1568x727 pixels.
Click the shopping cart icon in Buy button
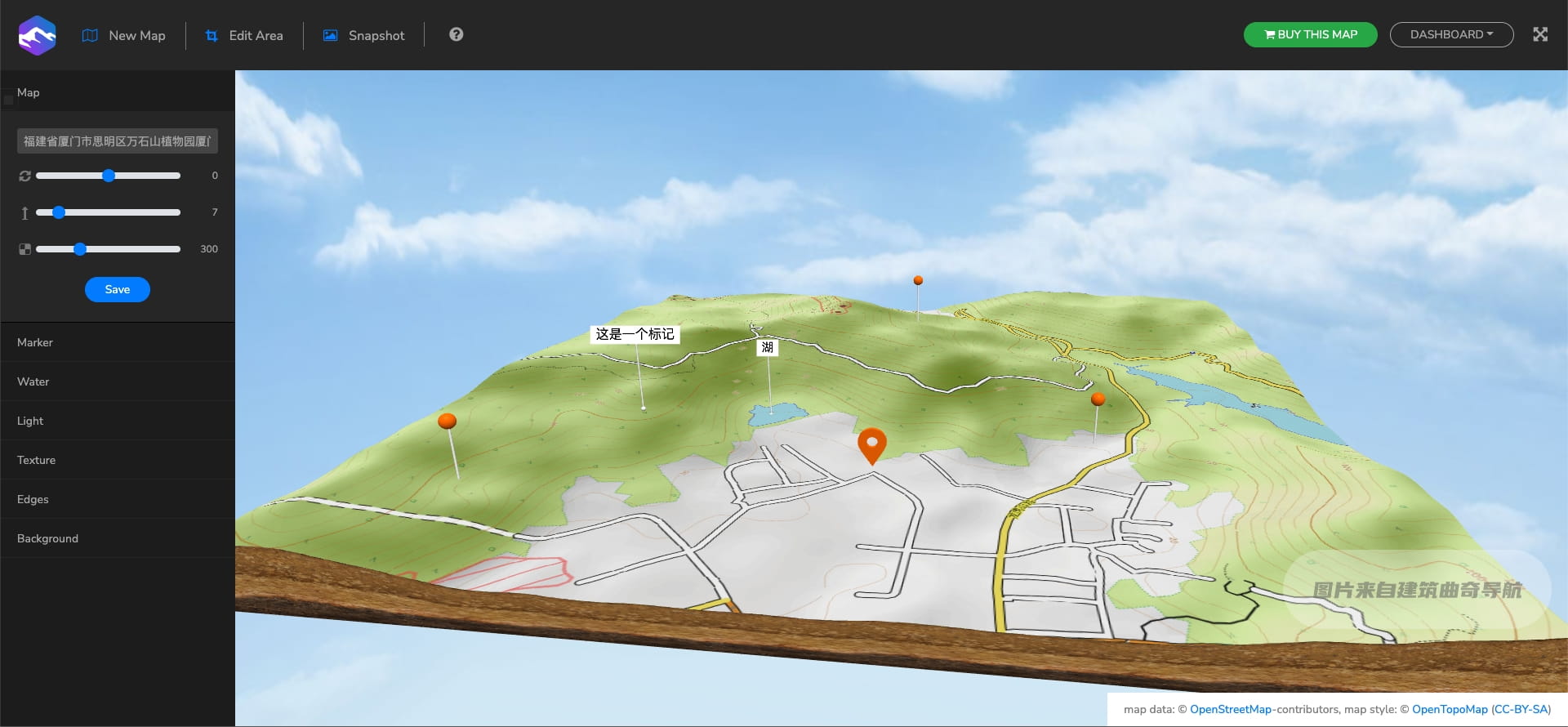(1270, 34)
